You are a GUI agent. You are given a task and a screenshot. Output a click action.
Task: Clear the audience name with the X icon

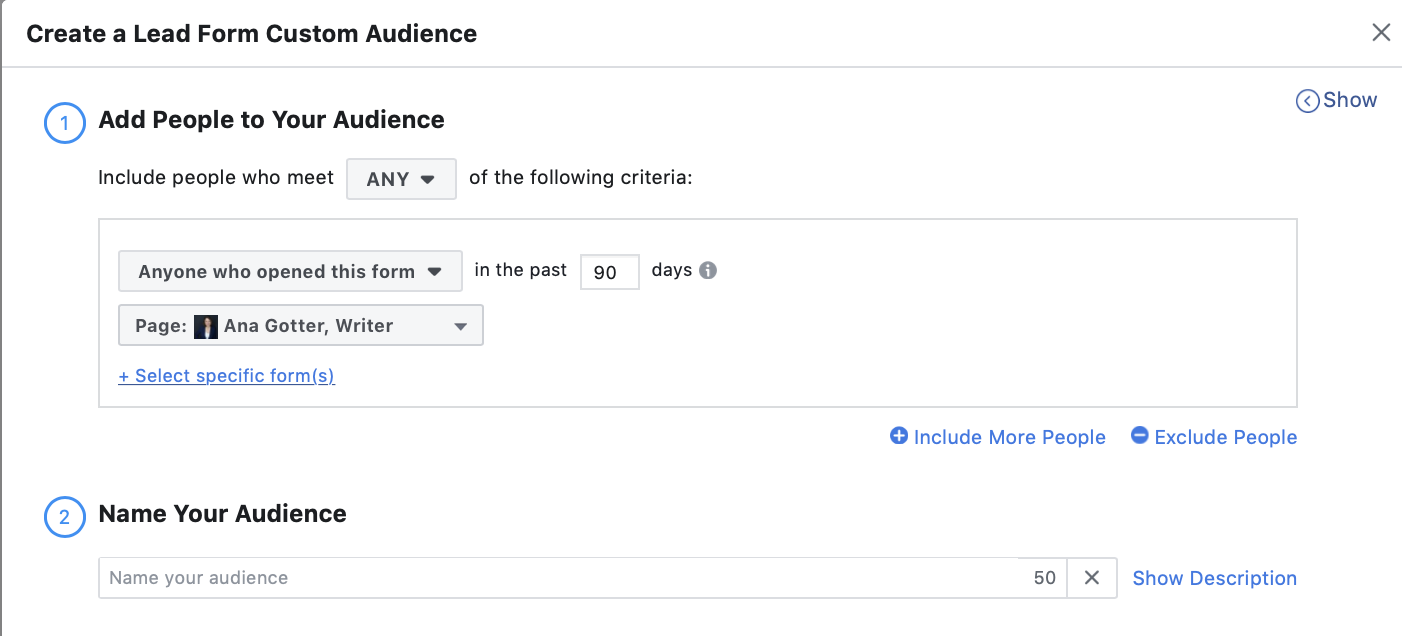click(x=1091, y=577)
